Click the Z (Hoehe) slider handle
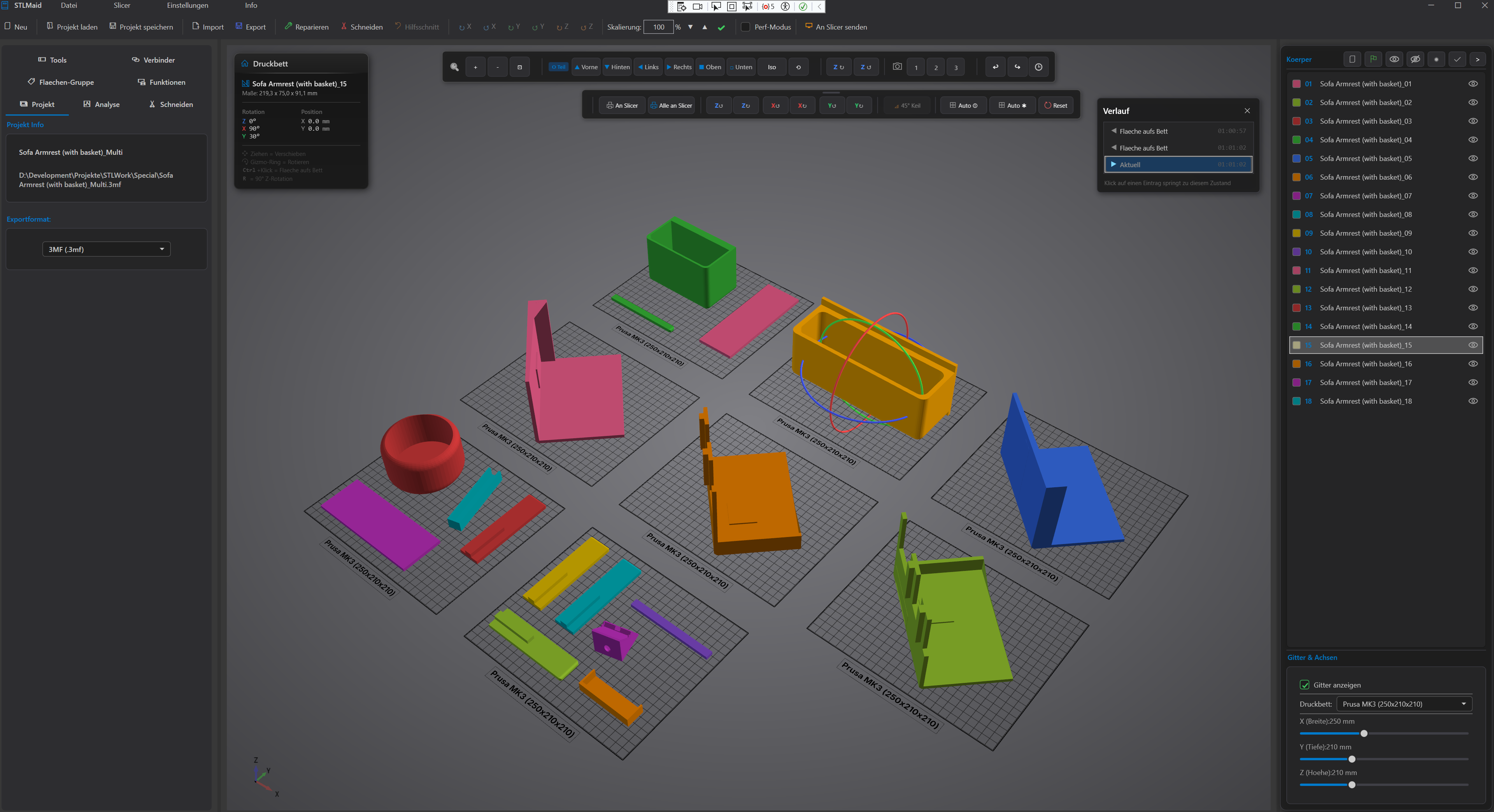Image resolution: width=1494 pixels, height=812 pixels. pyautogui.click(x=1351, y=785)
